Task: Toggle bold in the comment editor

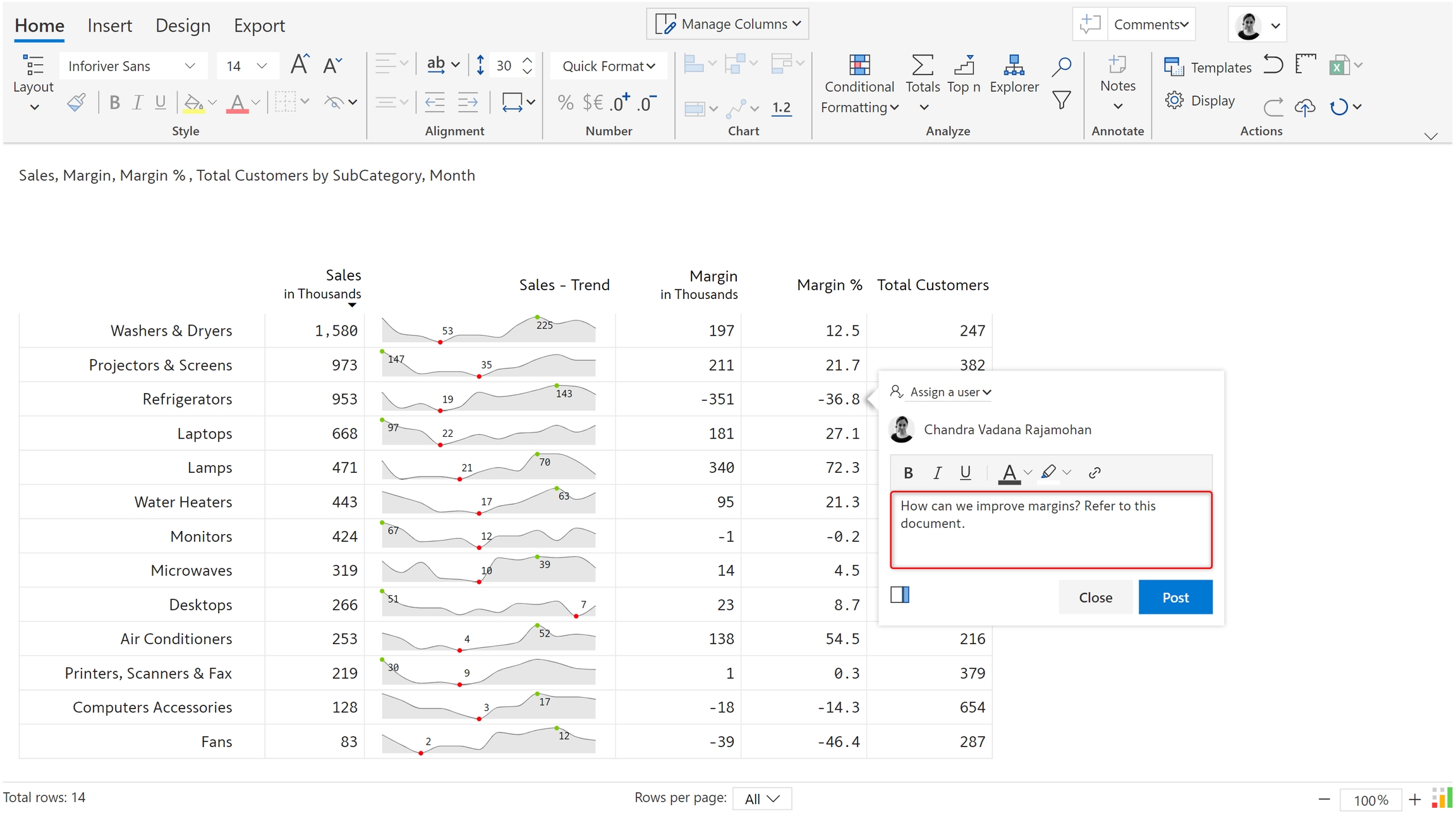Action: 908,472
